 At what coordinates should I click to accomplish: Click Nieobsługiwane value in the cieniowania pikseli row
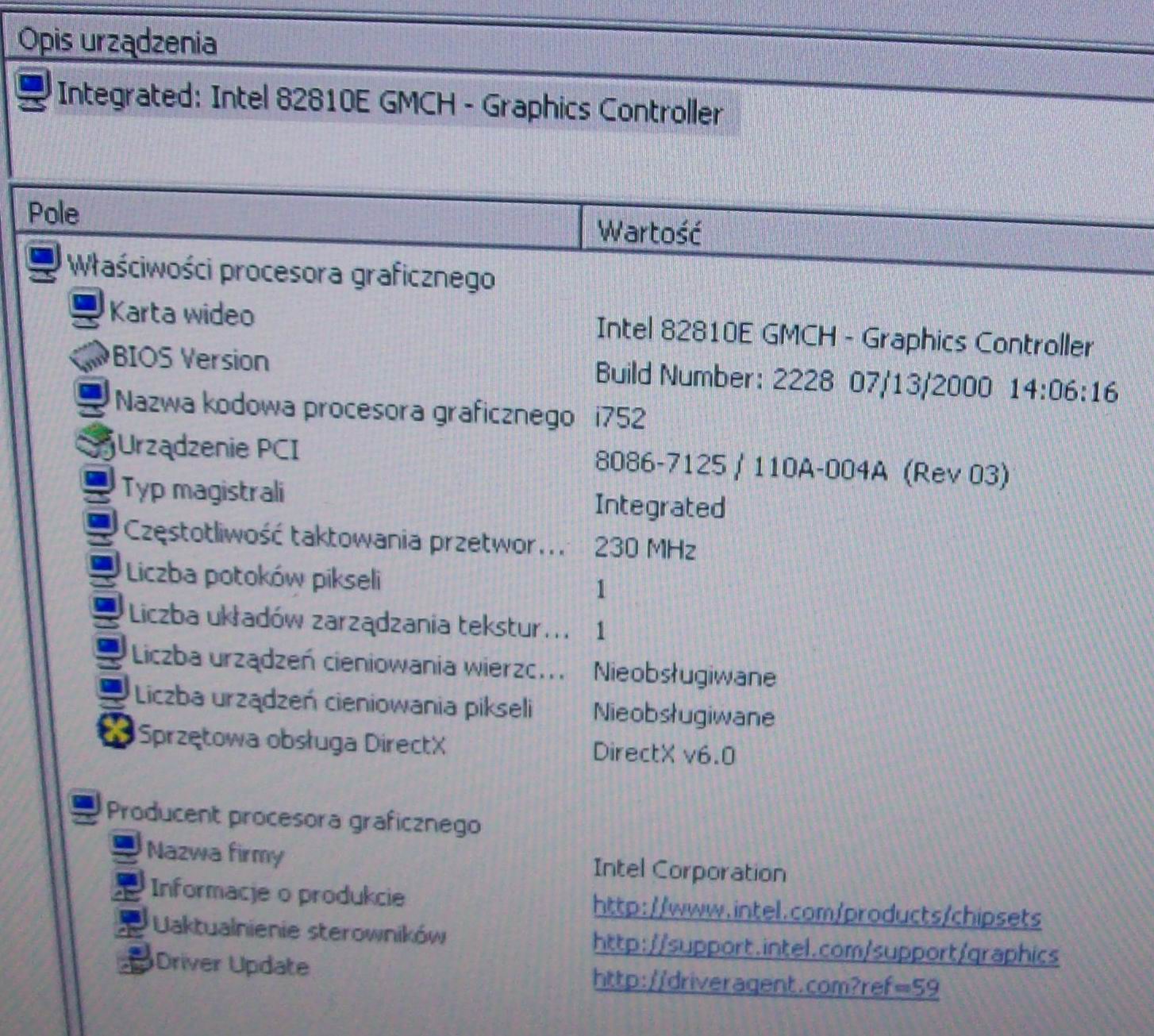tap(683, 714)
